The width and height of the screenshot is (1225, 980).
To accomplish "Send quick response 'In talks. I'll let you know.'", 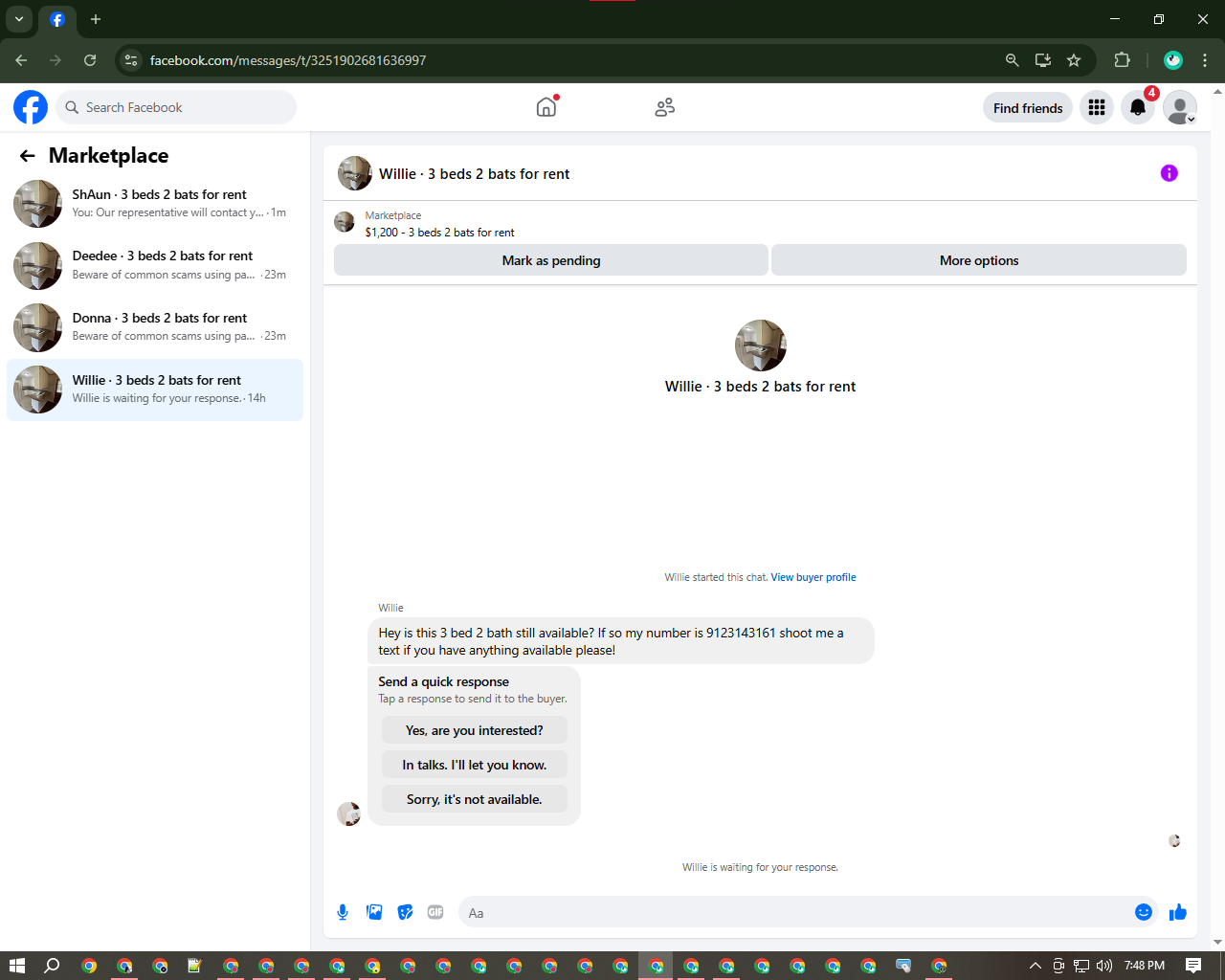I will pos(475,765).
